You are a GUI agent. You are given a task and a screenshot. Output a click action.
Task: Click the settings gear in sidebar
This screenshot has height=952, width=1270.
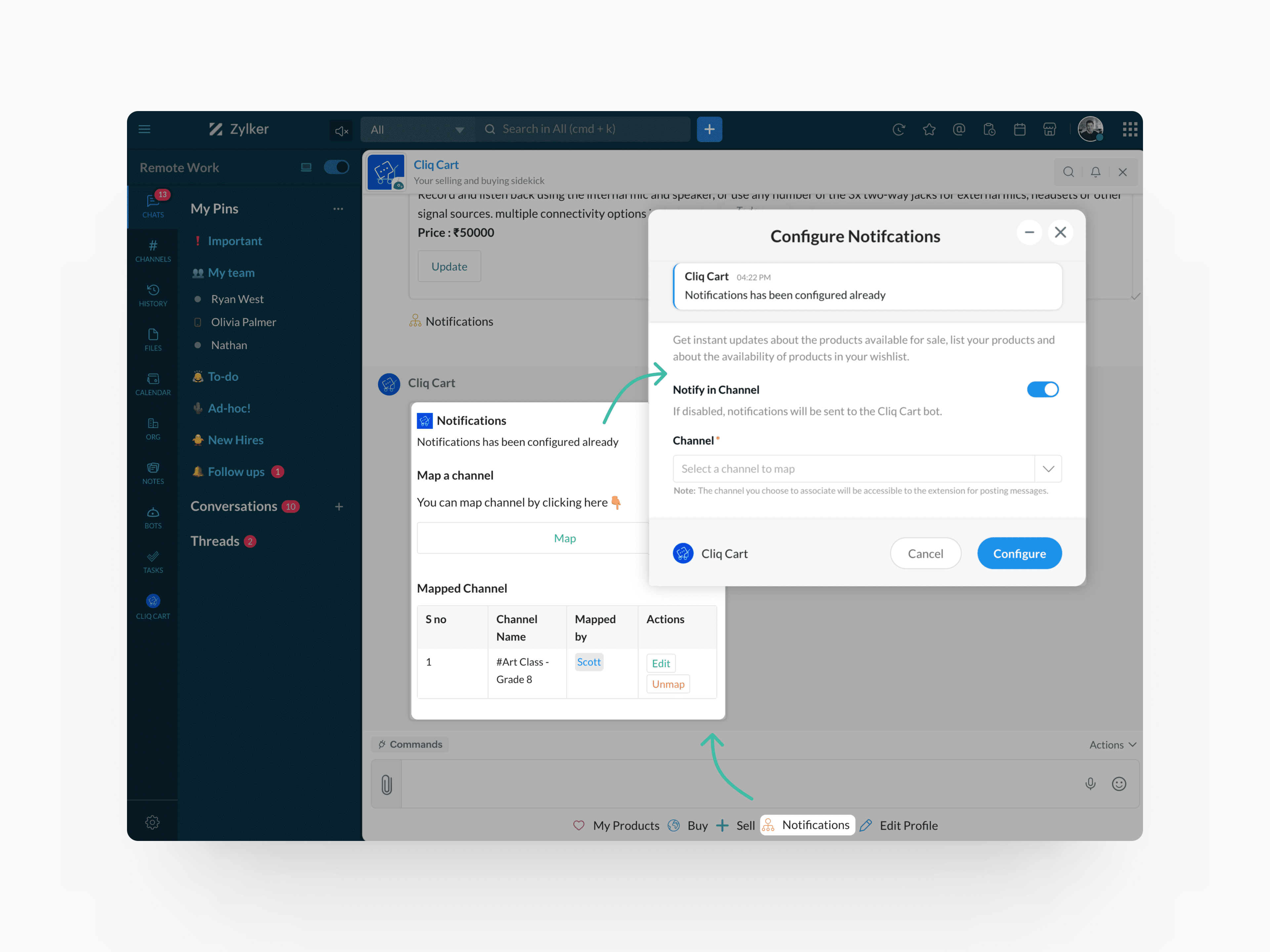click(152, 822)
